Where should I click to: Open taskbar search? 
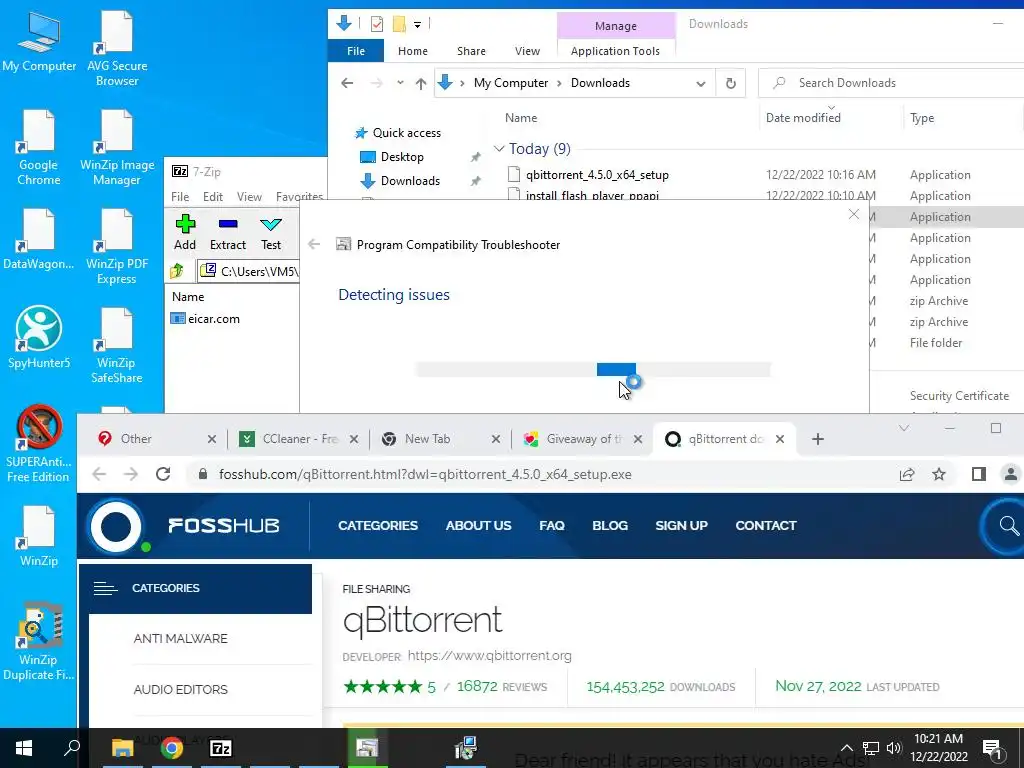72,748
